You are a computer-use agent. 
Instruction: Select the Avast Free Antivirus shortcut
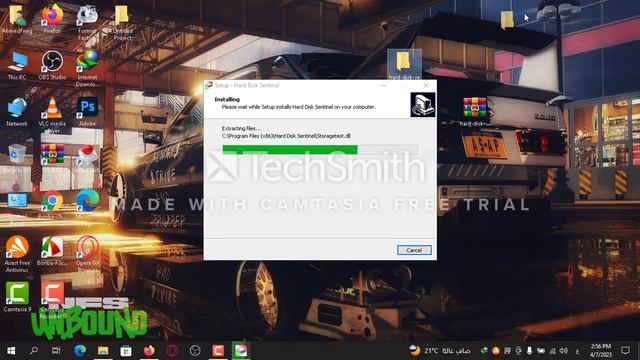17,254
